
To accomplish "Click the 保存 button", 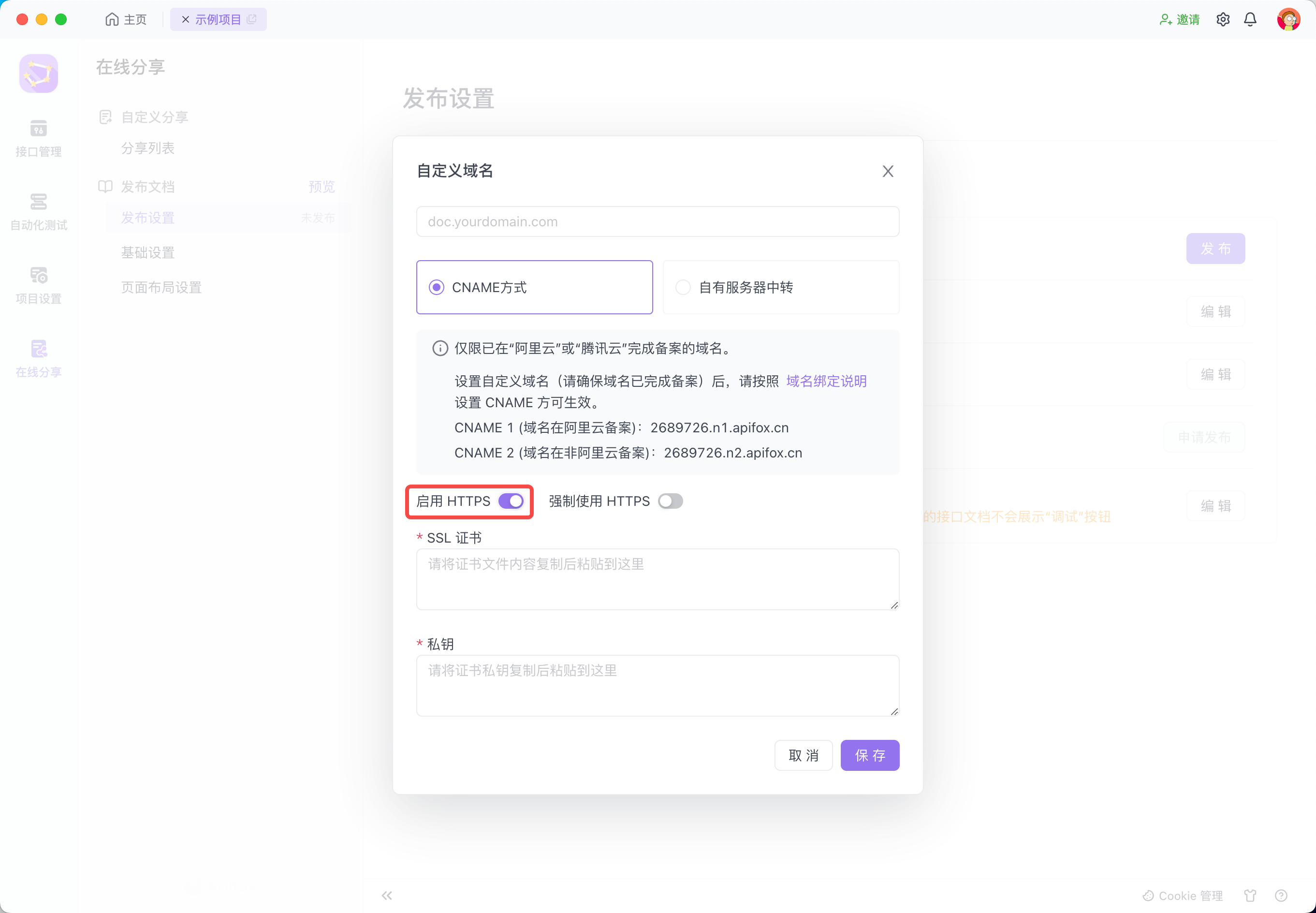I will [x=869, y=755].
